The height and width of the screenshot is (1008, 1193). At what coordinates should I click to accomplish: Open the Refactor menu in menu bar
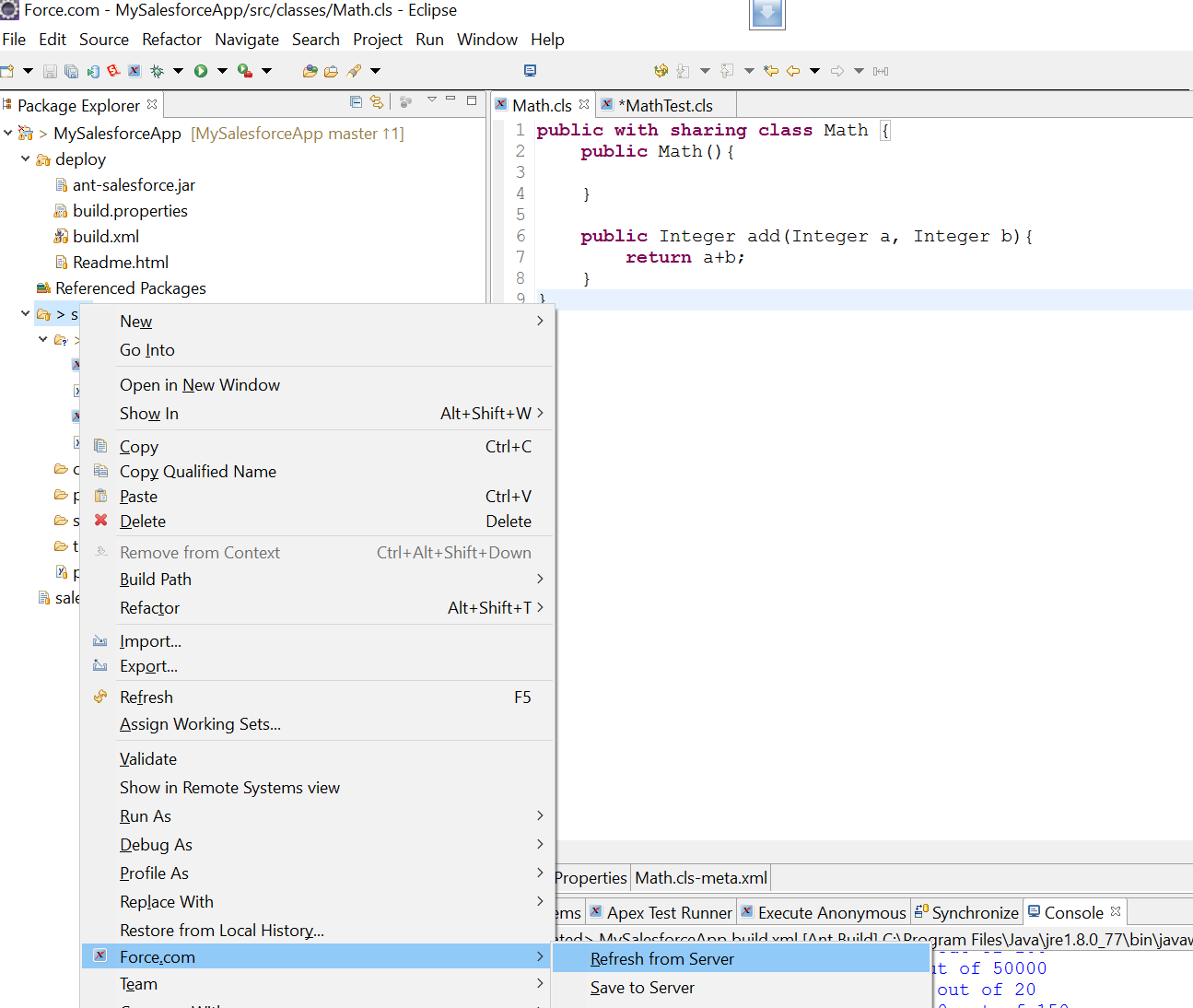(171, 40)
